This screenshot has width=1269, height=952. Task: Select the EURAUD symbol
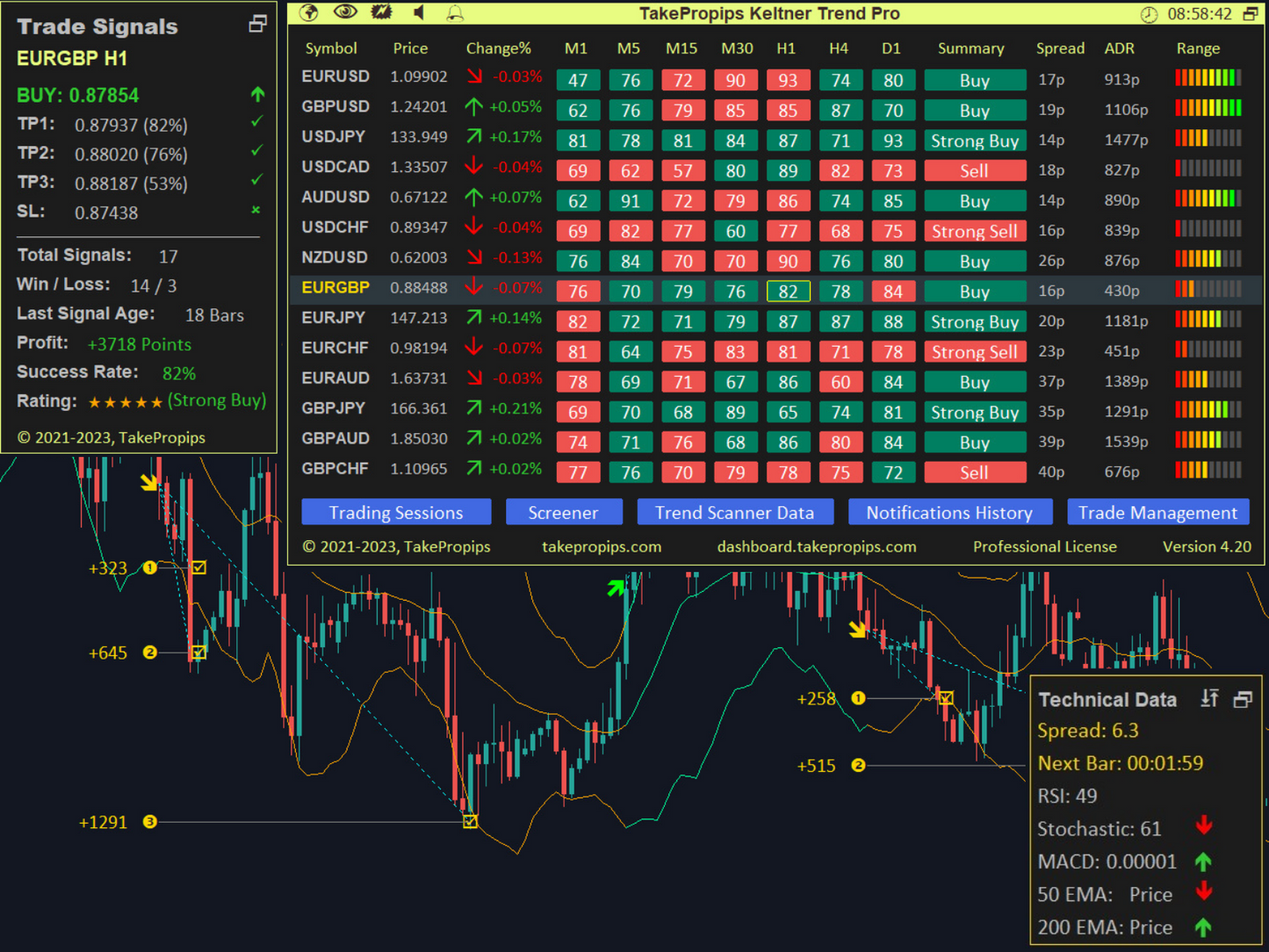(x=335, y=379)
